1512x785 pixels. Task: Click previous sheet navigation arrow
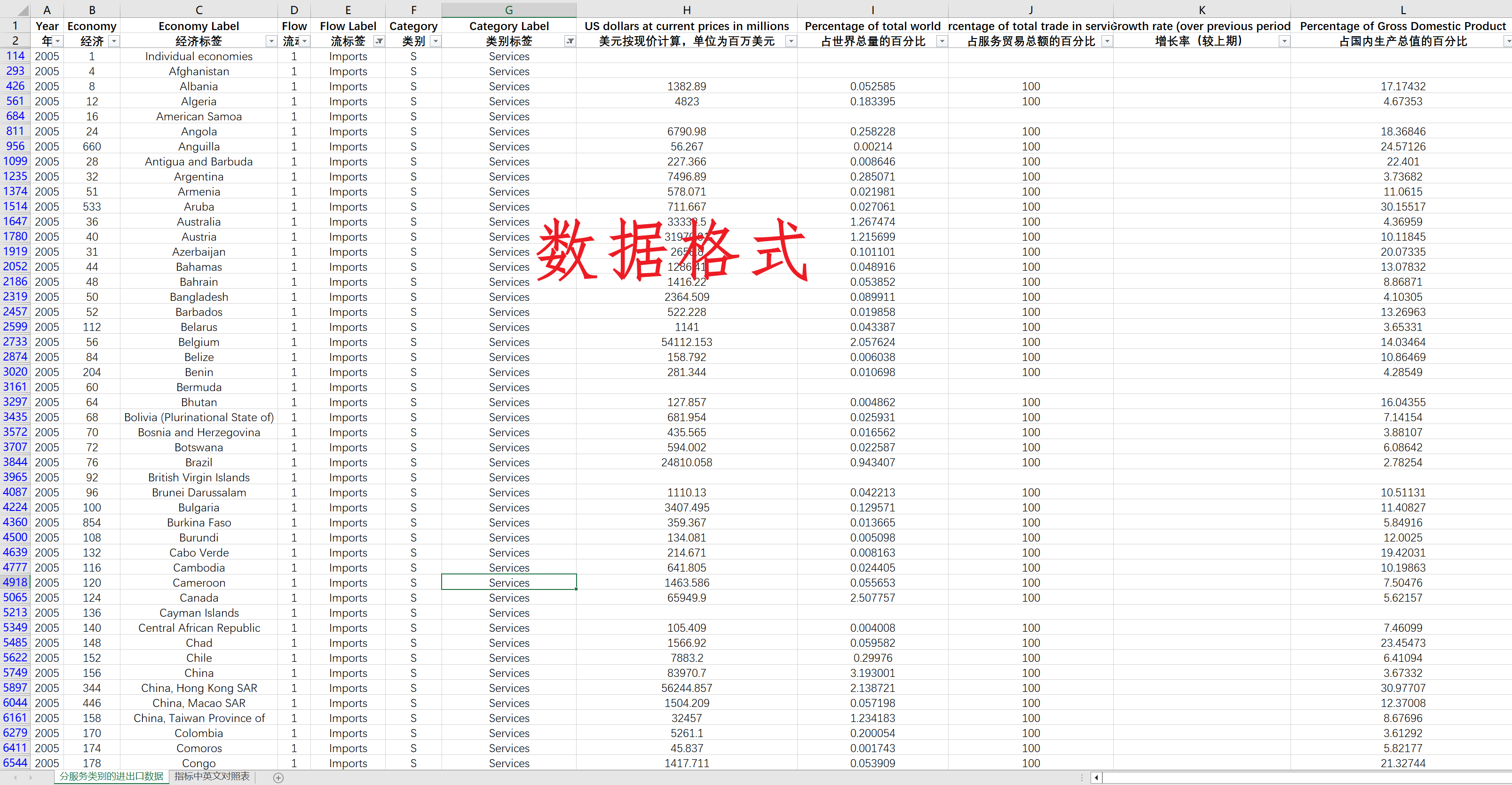click(15, 777)
